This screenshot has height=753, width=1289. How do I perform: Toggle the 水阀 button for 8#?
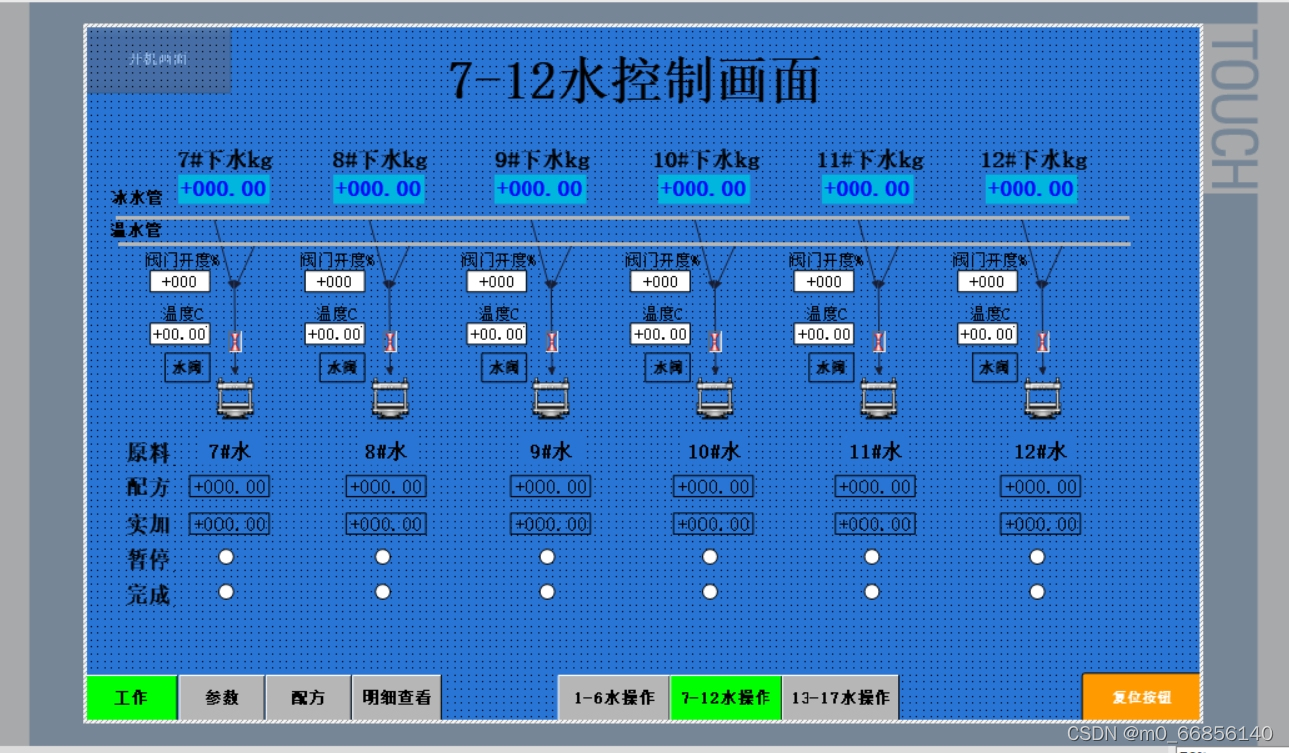(x=343, y=367)
